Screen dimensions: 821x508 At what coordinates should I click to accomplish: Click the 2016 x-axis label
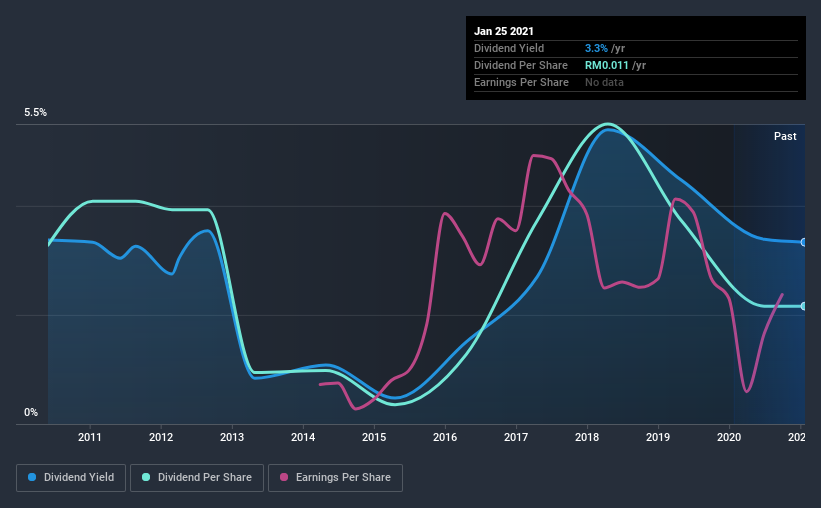[x=445, y=437]
